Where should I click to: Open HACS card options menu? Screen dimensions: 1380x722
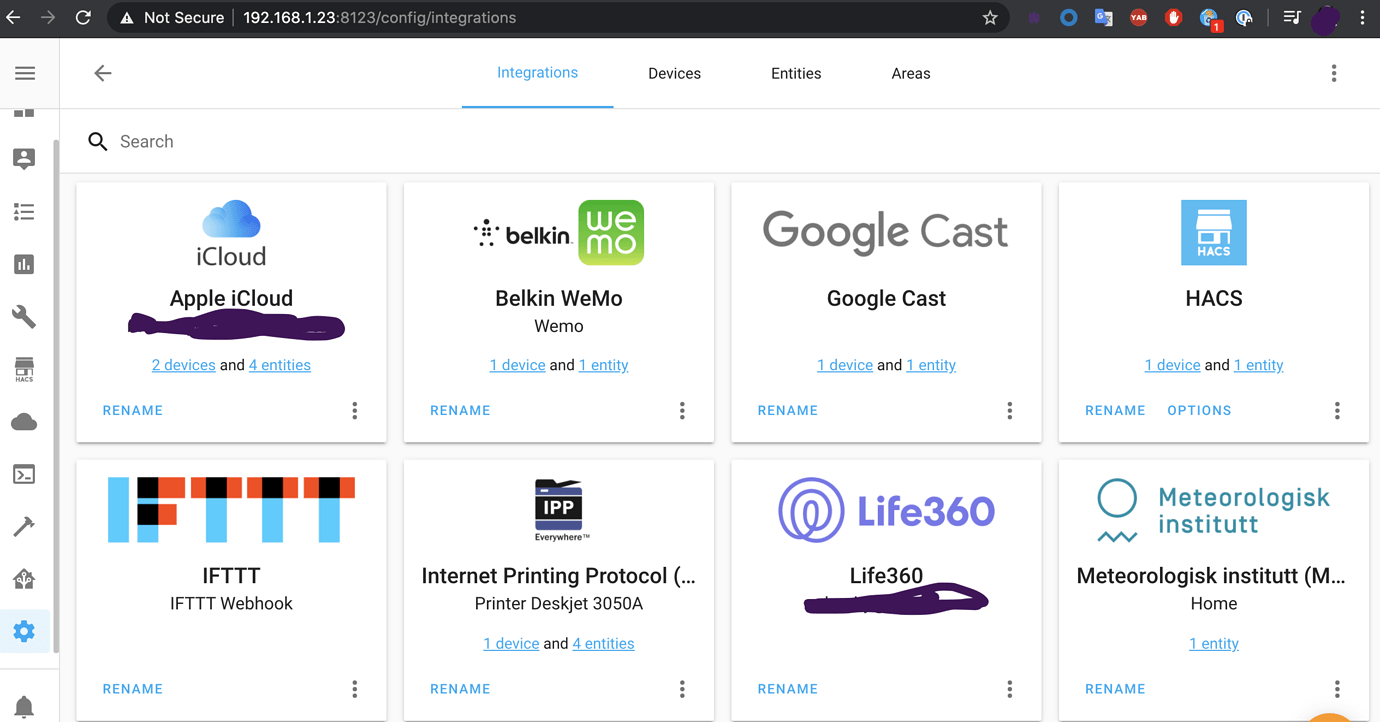coord(1337,411)
